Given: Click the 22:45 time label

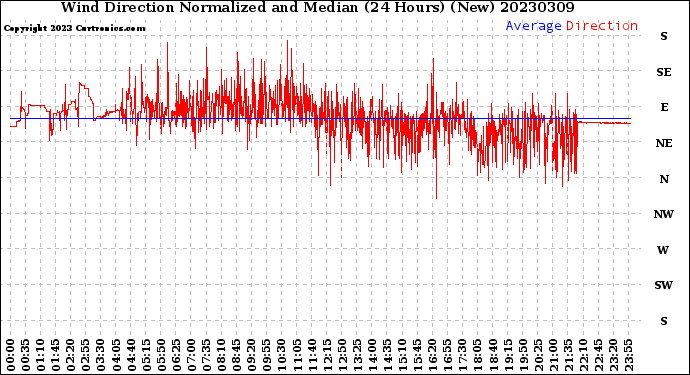Looking at the screenshot, I should [x=598, y=356].
